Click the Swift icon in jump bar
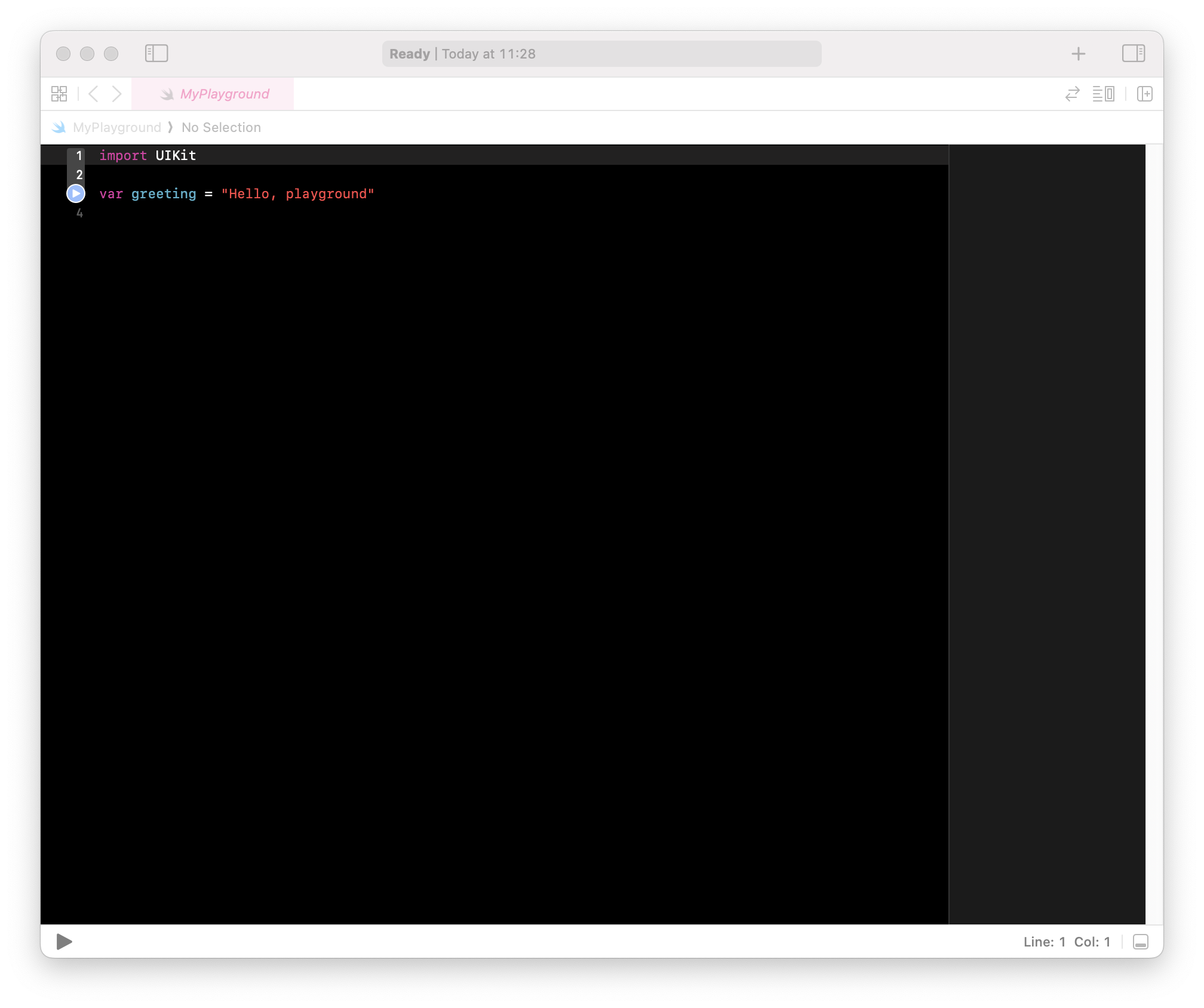The image size is (1204, 1008). tap(59, 127)
